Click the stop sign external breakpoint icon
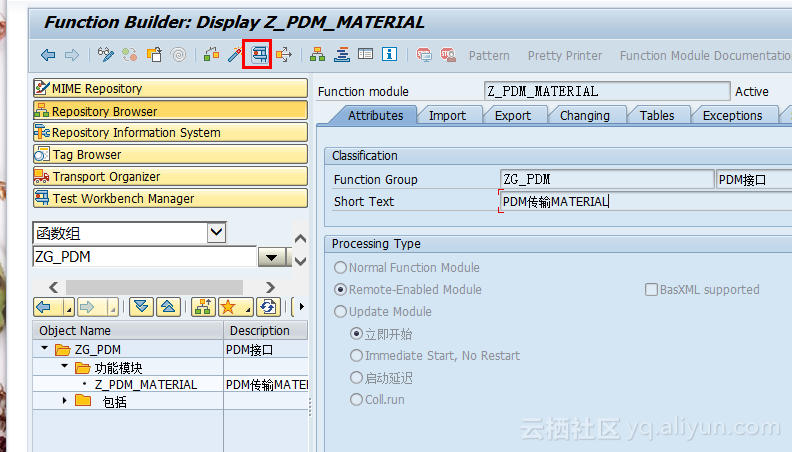Viewport: 792px width, 452px height. (x=448, y=55)
